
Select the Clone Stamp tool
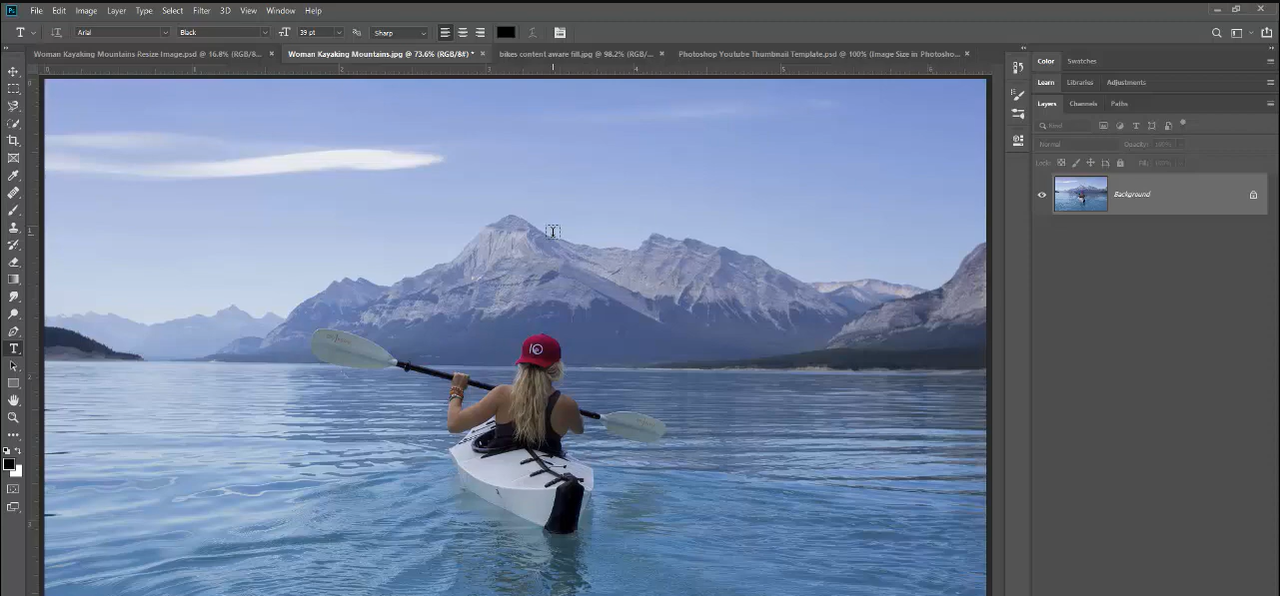pyautogui.click(x=13, y=227)
